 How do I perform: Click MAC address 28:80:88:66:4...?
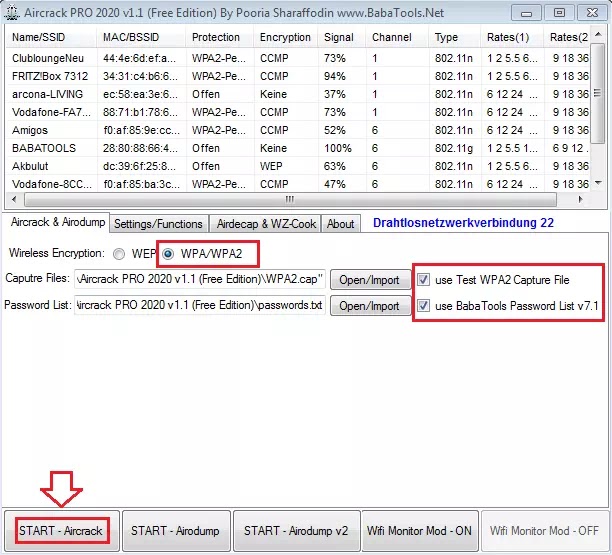(x=140, y=148)
